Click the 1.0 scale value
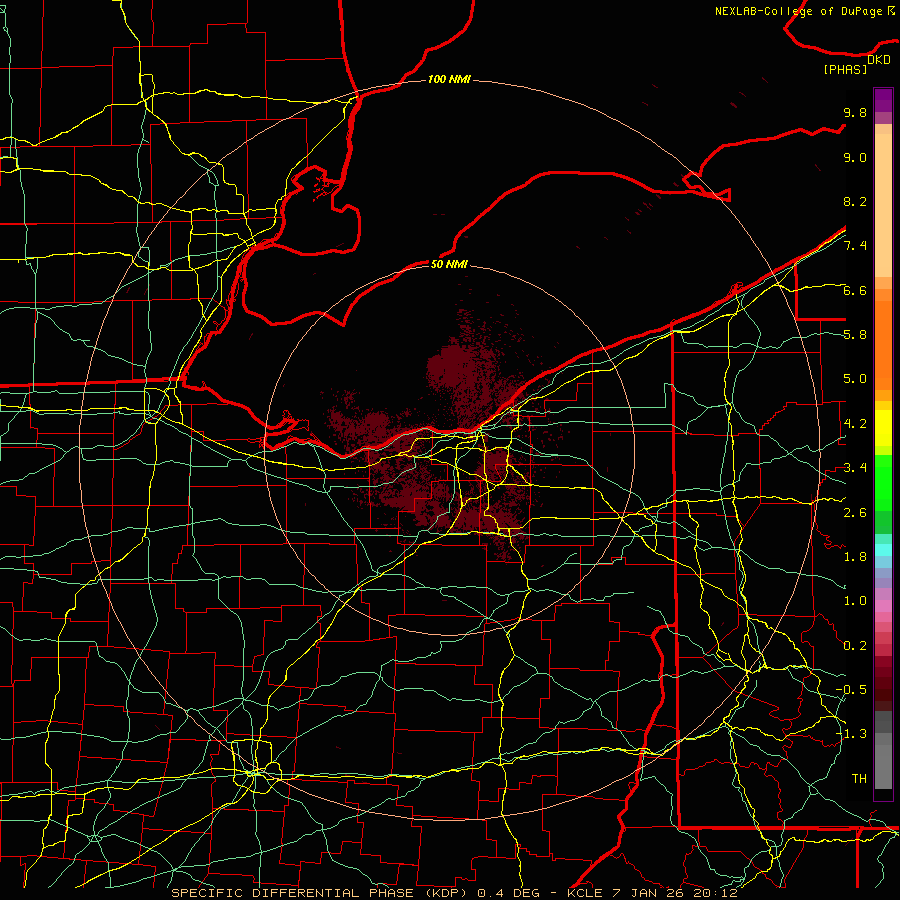The width and height of the screenshot is (900, 900). click(x=855, y=601)
